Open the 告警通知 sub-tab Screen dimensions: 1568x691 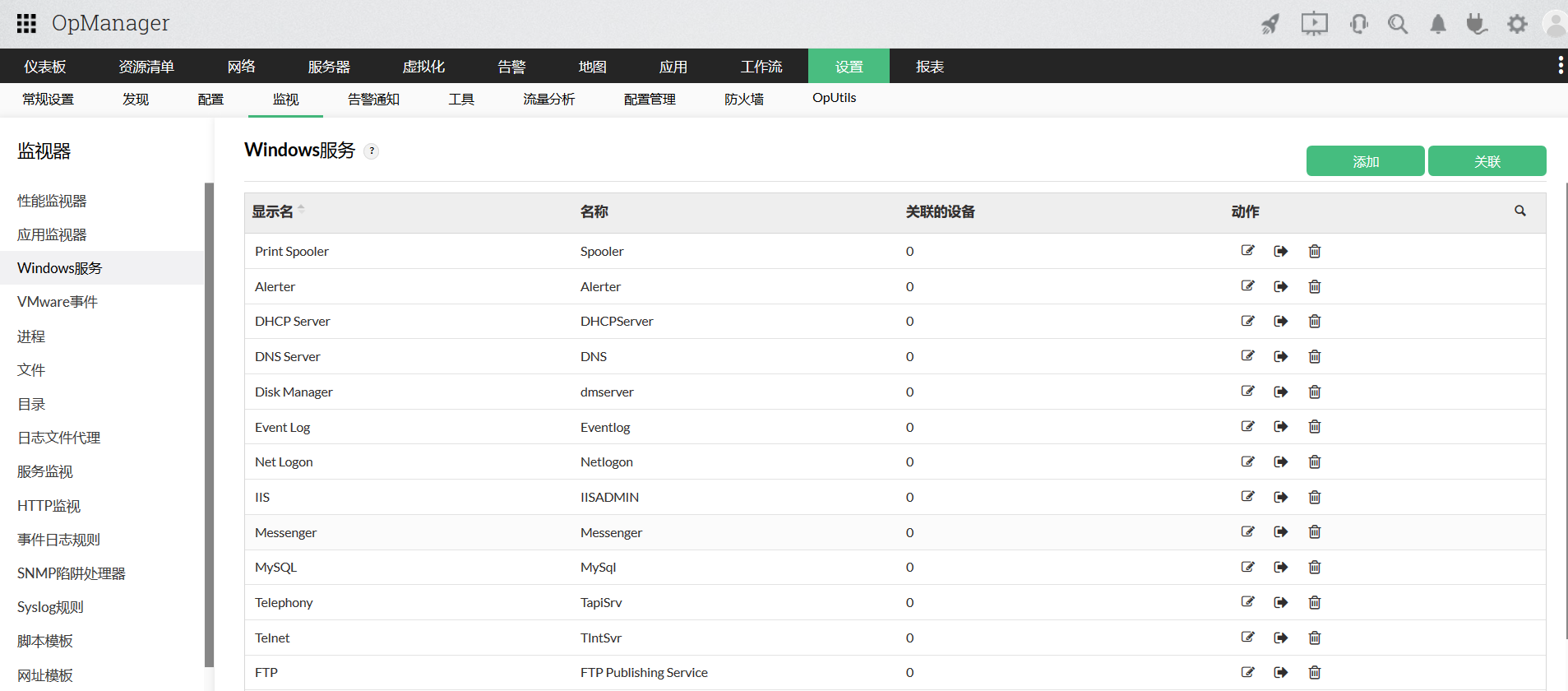(373, 100)
